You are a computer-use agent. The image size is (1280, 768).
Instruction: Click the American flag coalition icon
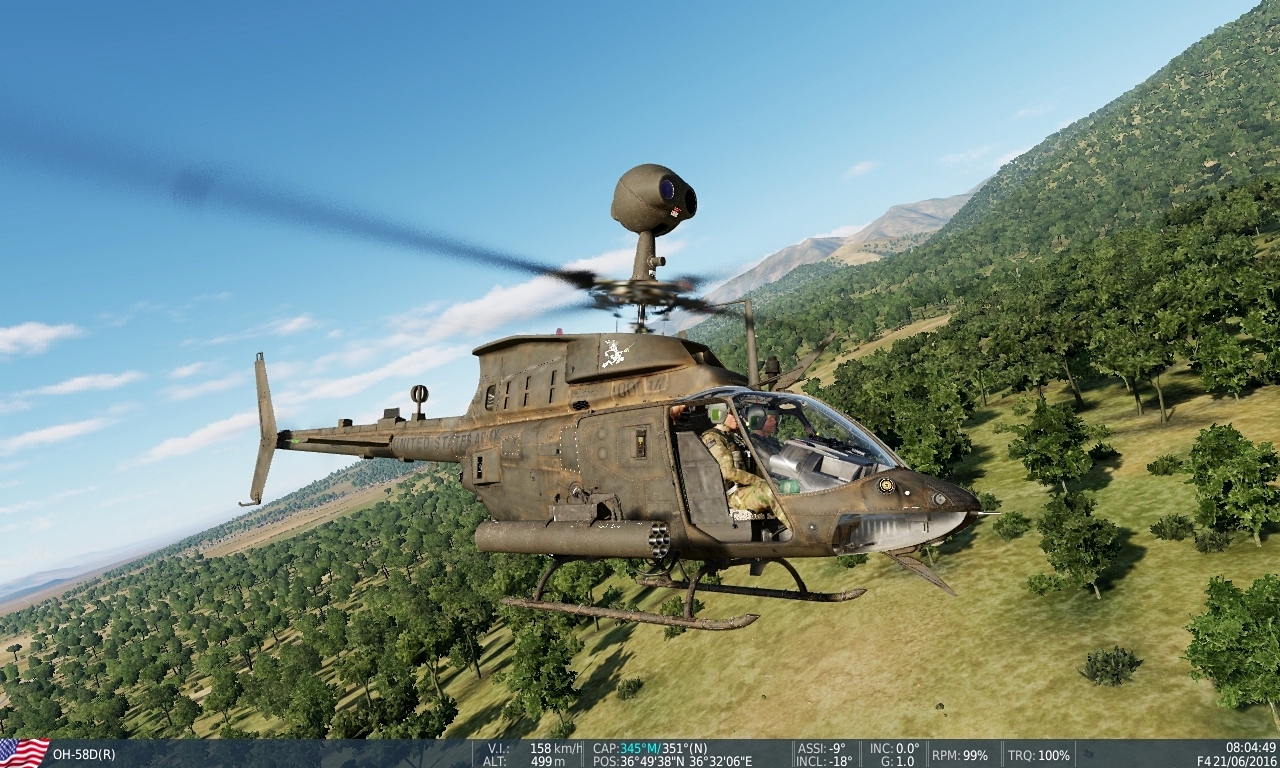20,752
